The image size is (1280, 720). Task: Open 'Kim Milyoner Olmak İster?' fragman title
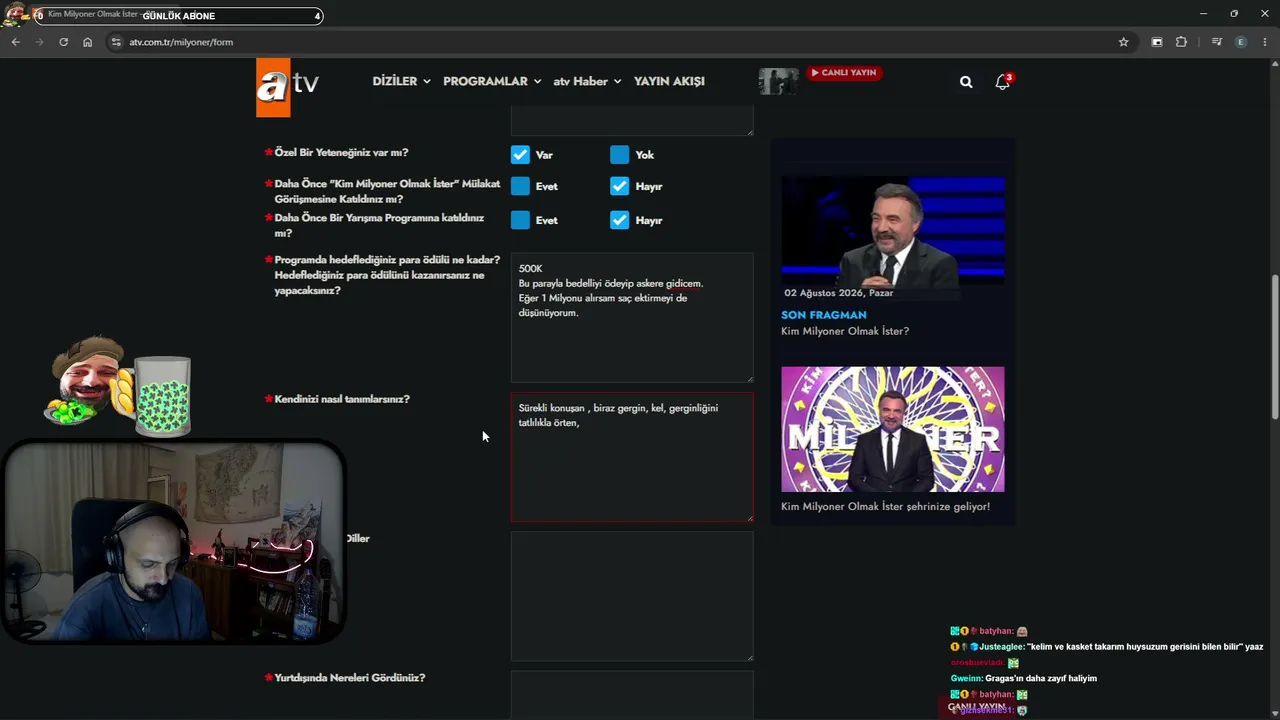pos(845,331)
